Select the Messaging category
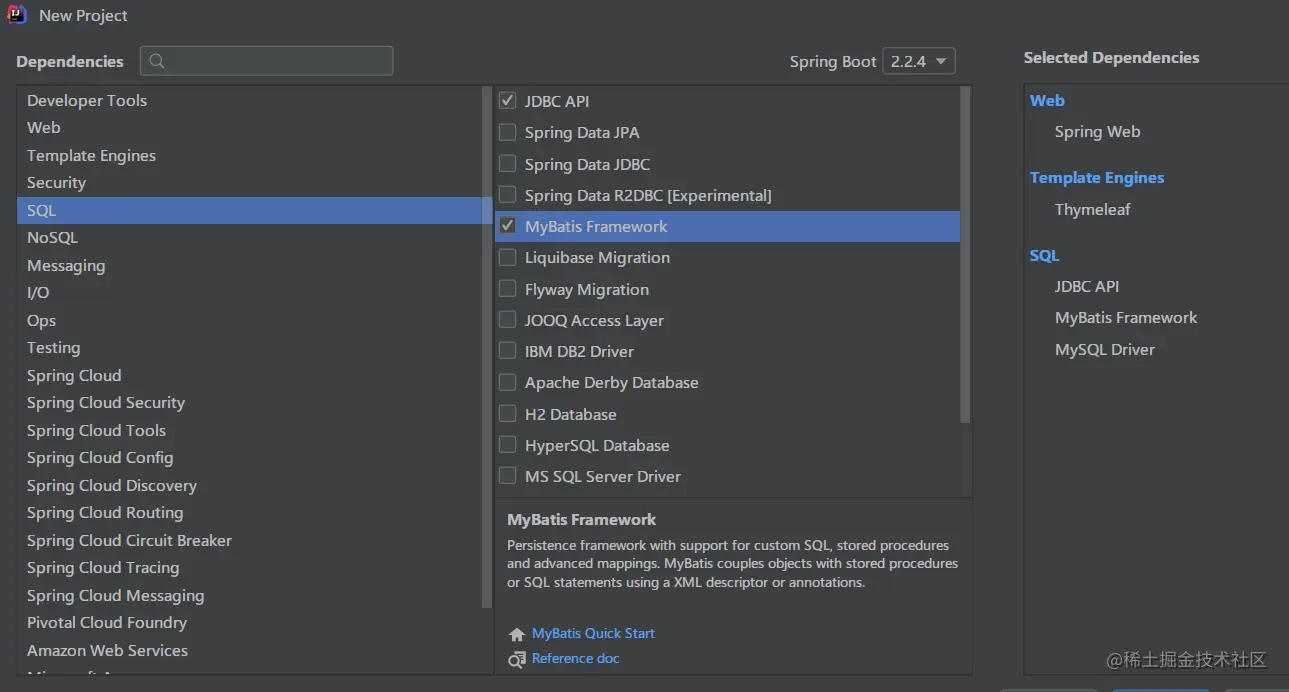Screen dimensions: 1289x692 pyautogui.click(x=250, y=265)
